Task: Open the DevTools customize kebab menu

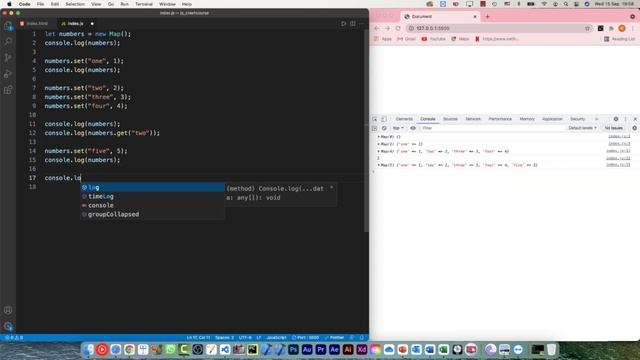Action: pyautogui.click(x=625, y=119)
